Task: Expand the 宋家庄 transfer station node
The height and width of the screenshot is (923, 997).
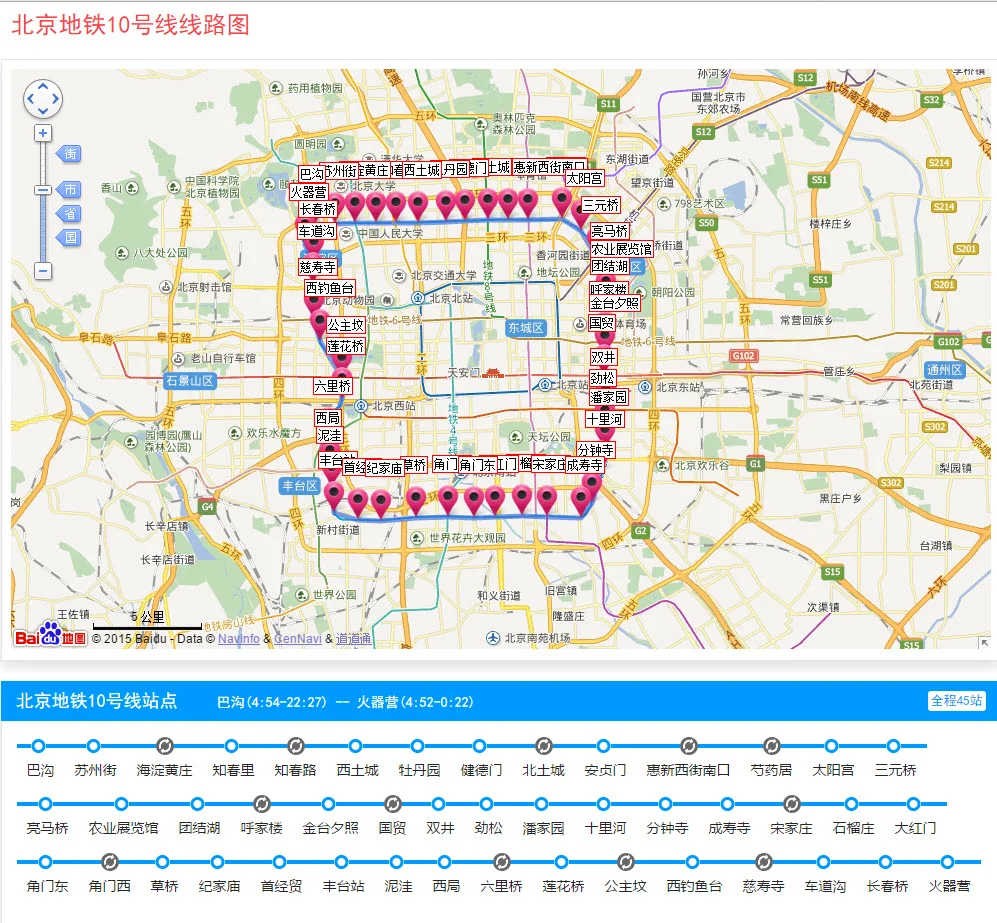Action: pos(790,802)
